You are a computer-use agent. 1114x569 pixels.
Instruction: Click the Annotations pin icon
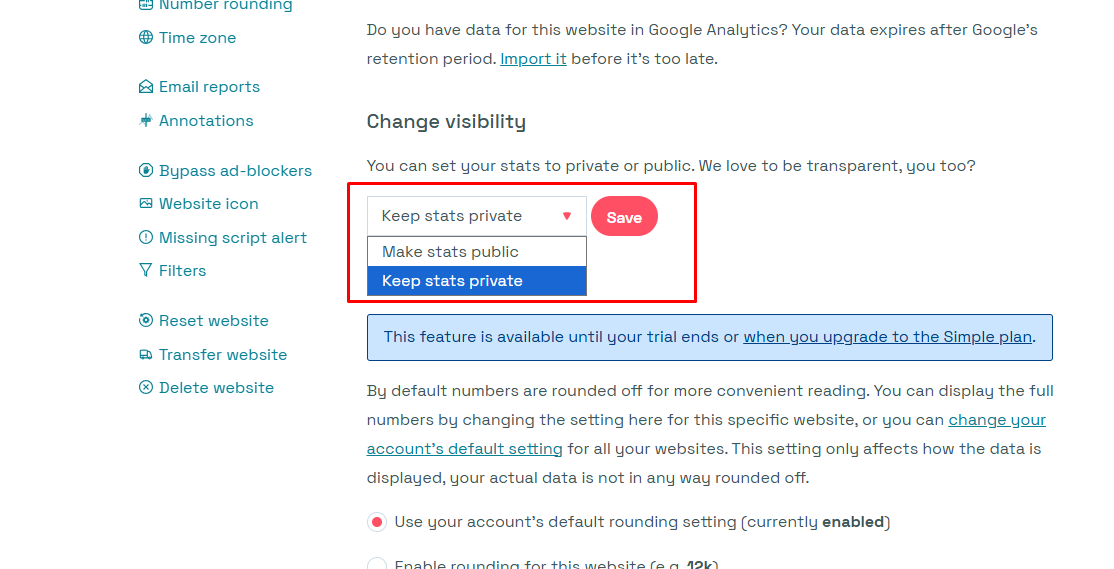(x=146, y=121)
